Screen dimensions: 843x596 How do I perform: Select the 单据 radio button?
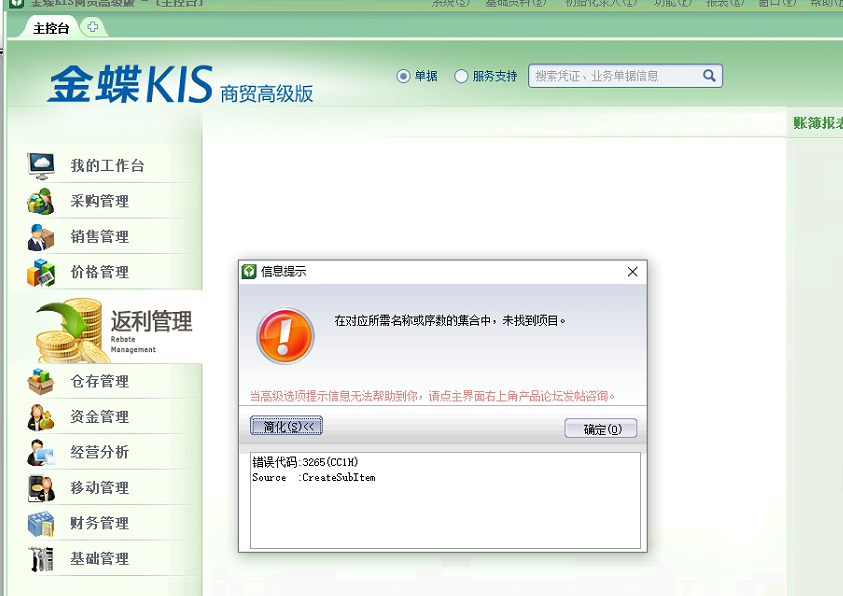tap(403, 76)
